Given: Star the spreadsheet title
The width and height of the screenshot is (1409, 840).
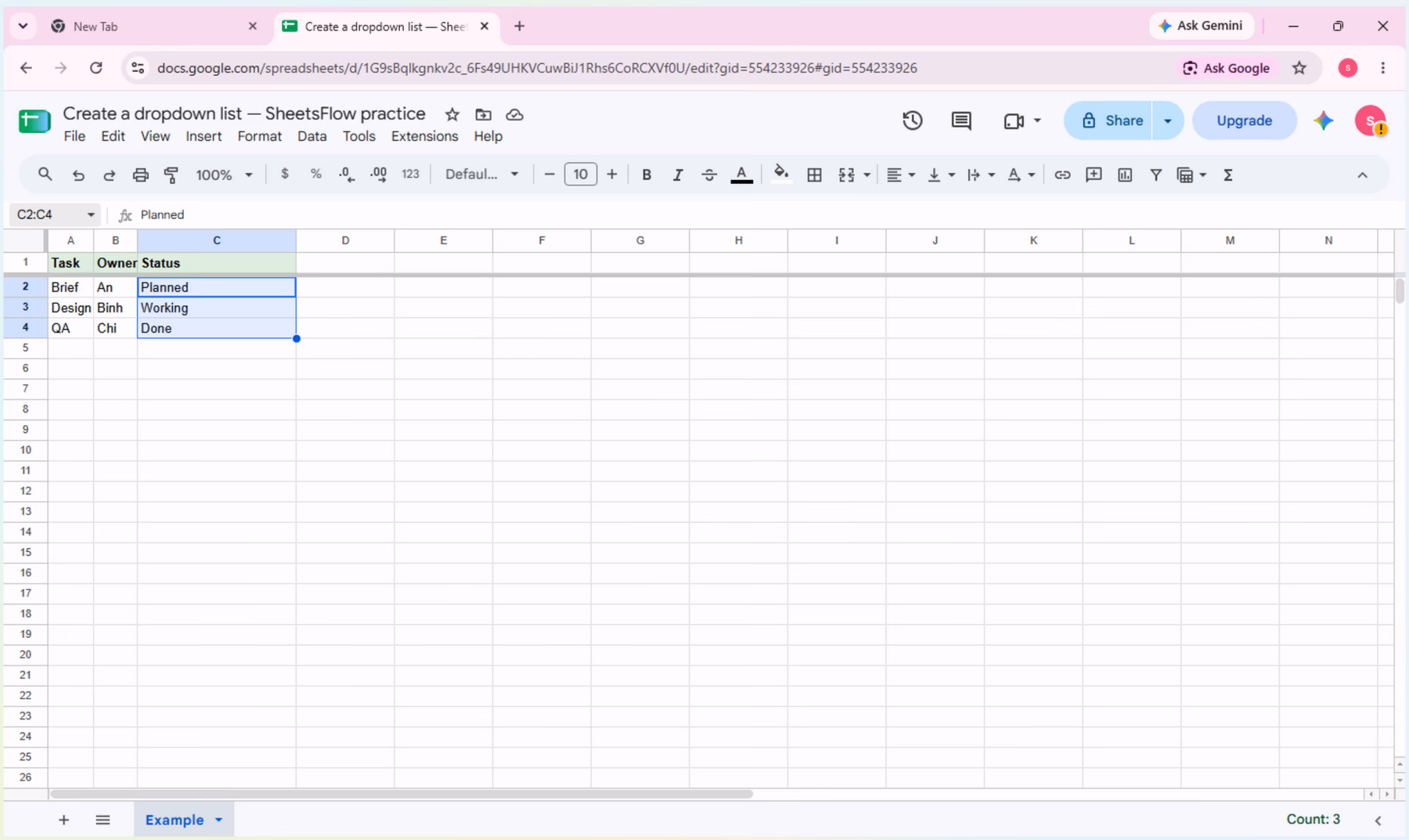Looking at the screenshot, I should [x=452, y=114].
